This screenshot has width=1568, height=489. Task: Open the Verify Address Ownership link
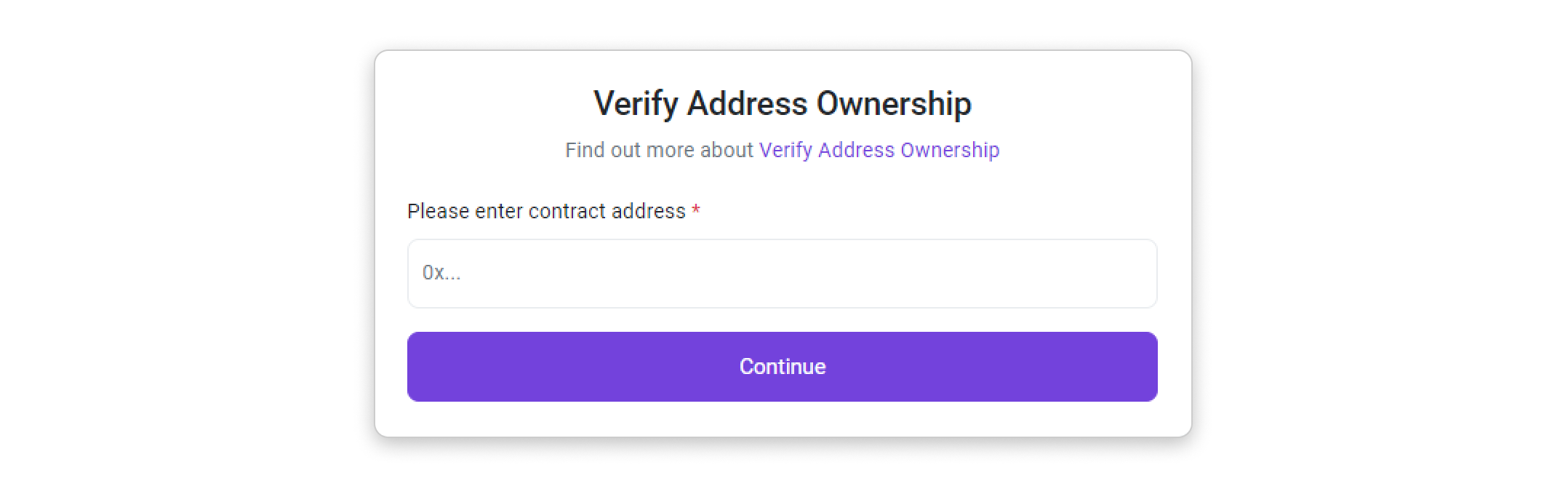[x=879, y=150]
